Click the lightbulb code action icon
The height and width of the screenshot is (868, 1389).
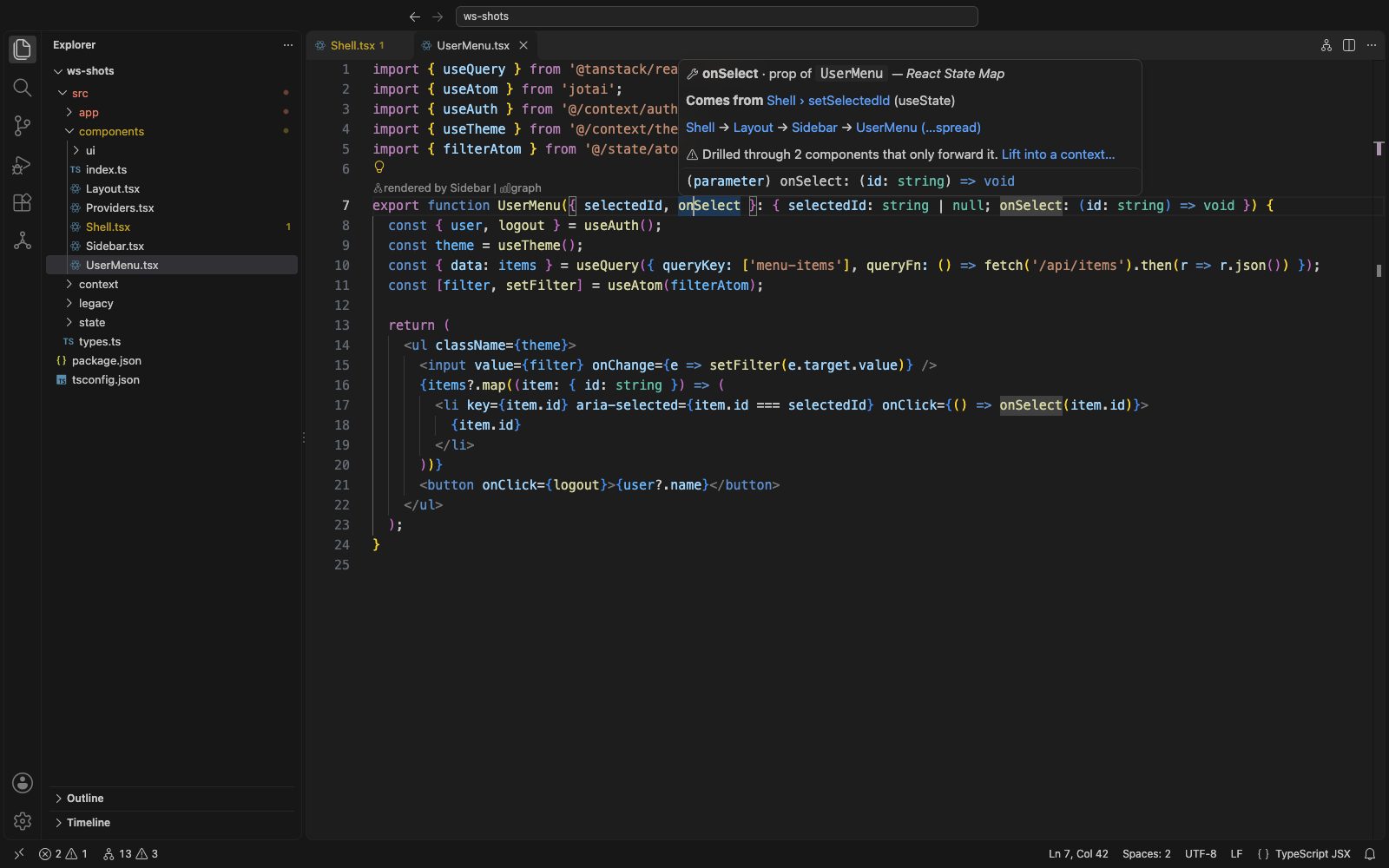coord(379,168)
